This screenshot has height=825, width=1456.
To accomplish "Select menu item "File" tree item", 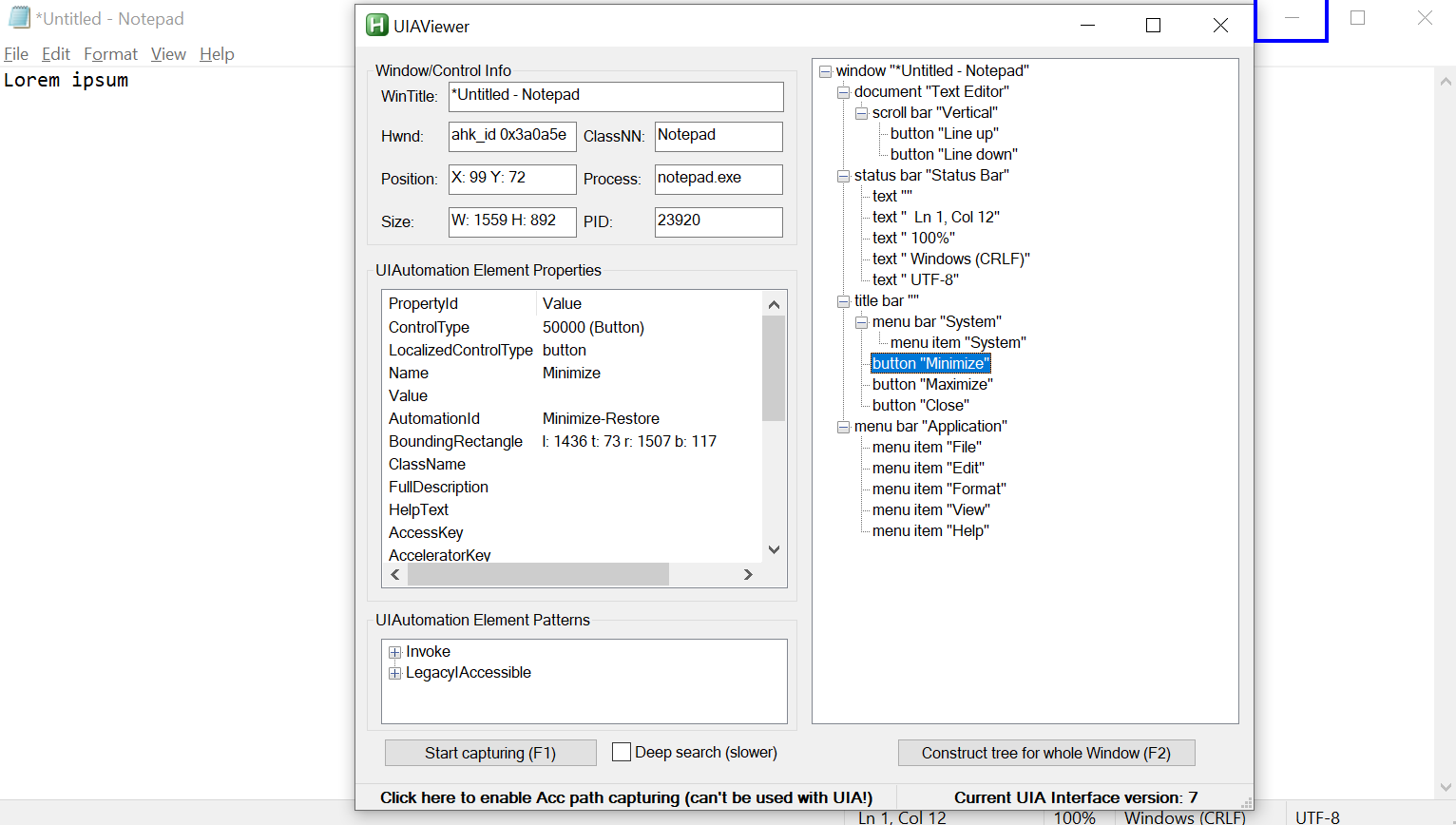I will tap(927, 447).
